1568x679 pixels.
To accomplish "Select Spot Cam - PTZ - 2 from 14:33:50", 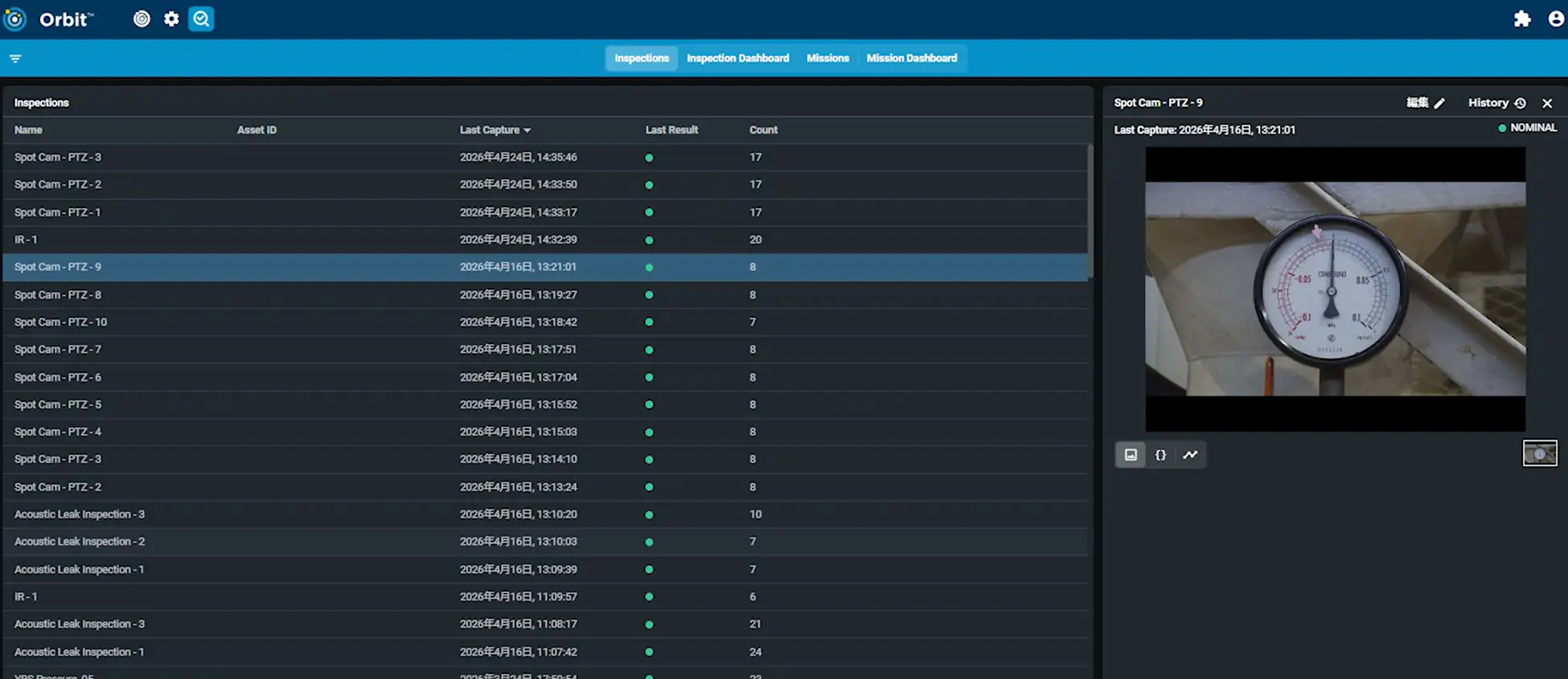I will [545, 185].
